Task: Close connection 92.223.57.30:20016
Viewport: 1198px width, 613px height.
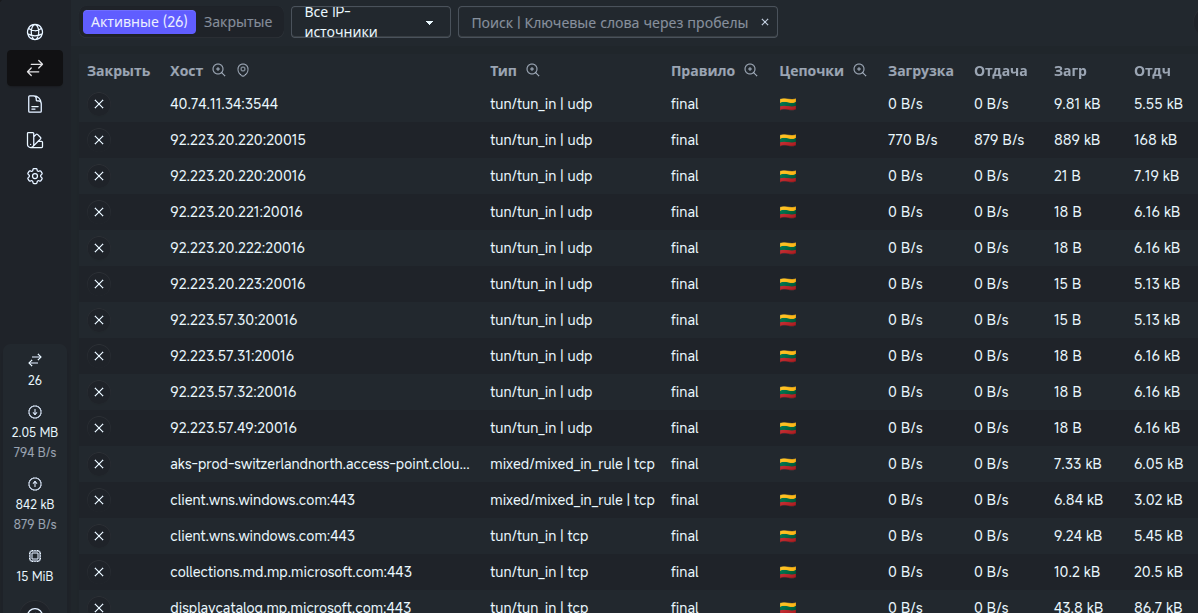Action: pos(99,319)
